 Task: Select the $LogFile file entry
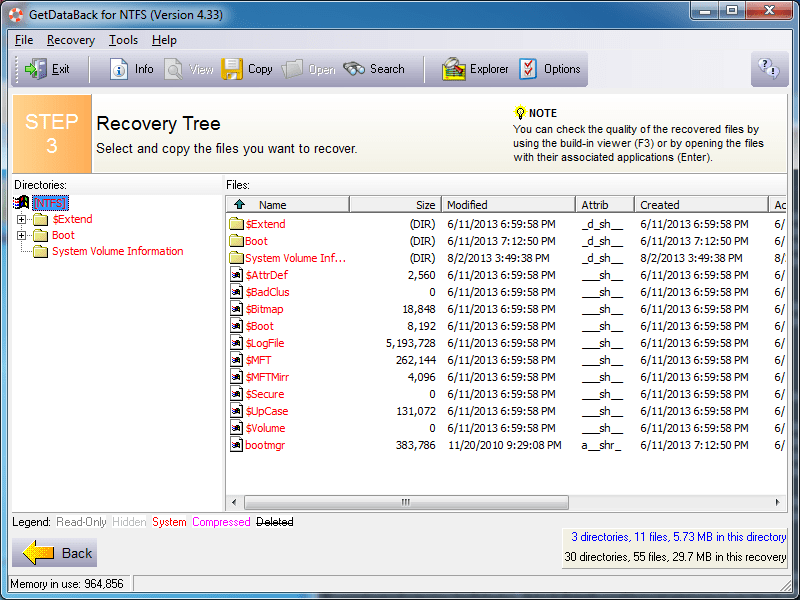pos(265,343)
